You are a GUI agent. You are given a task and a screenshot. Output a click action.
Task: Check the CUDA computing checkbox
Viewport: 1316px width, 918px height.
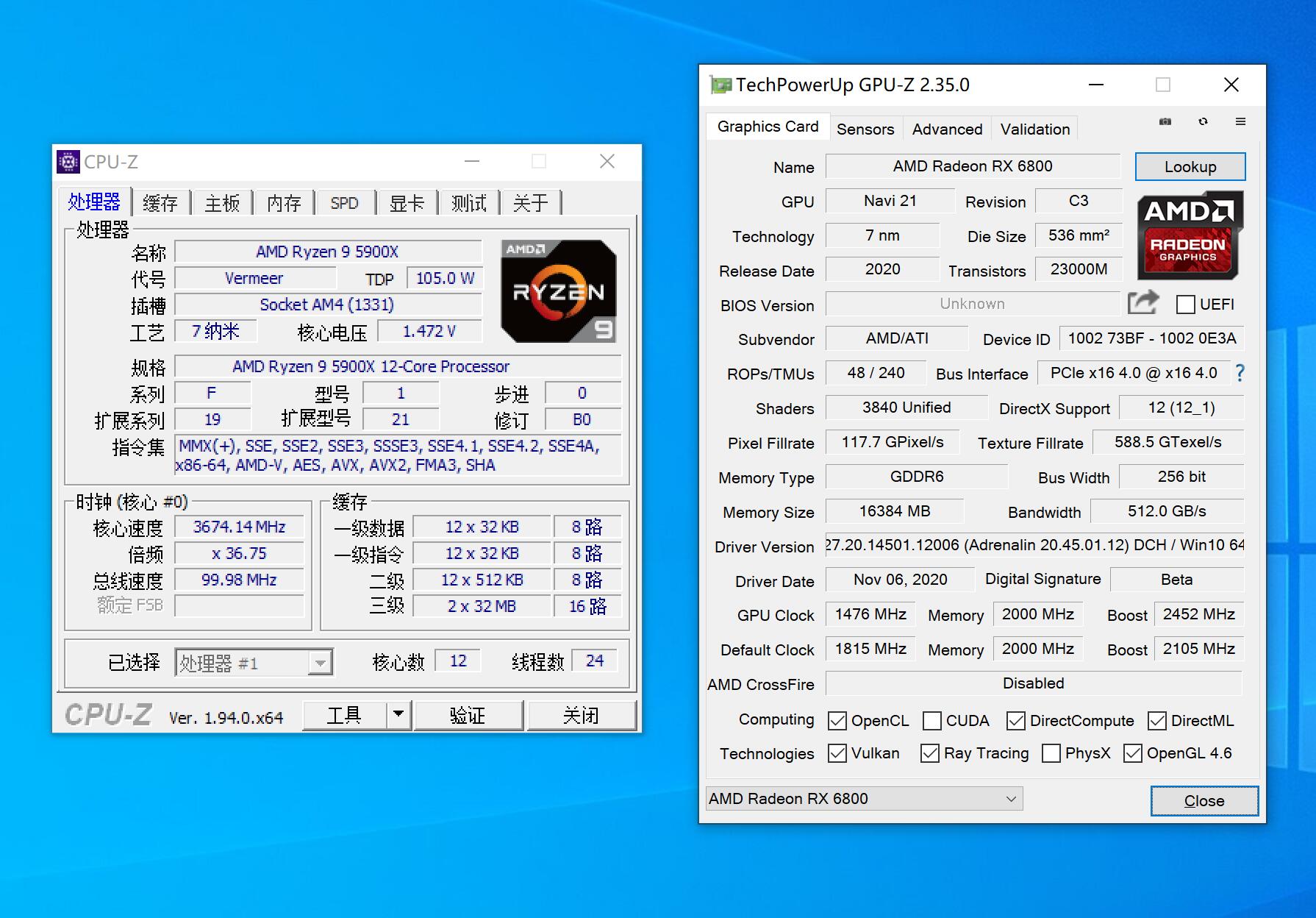point(932,721)
